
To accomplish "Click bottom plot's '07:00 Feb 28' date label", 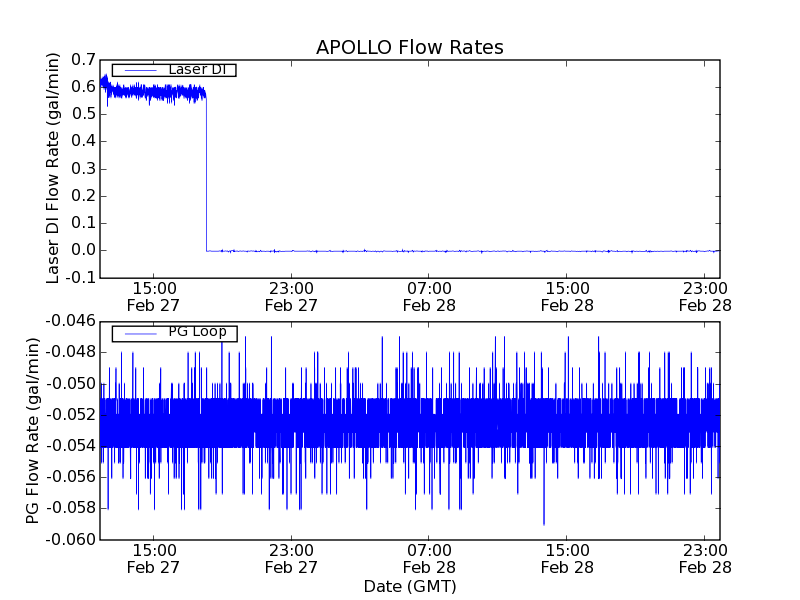I will pos(429,559).
